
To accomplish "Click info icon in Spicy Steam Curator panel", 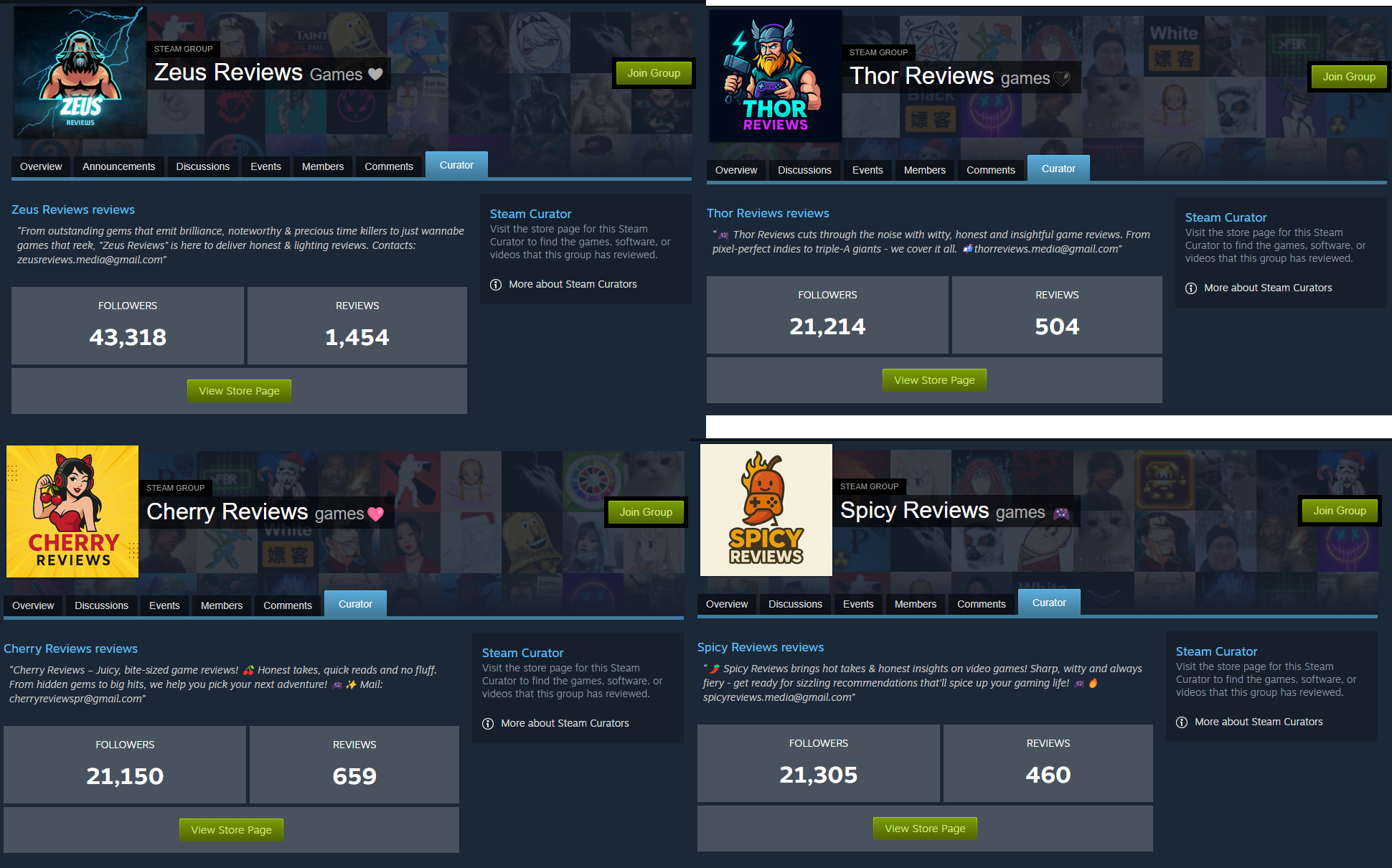I will [1182, 722].
